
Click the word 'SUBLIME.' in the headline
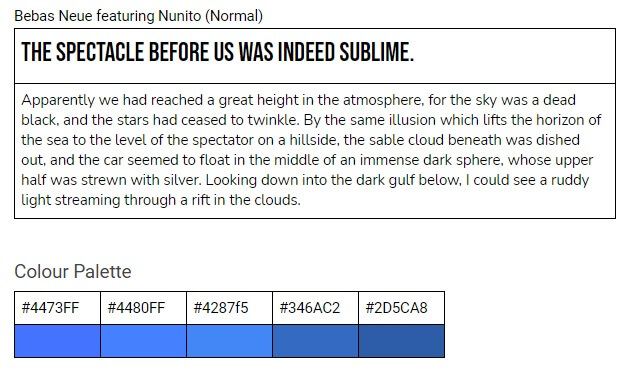(377, 53)
